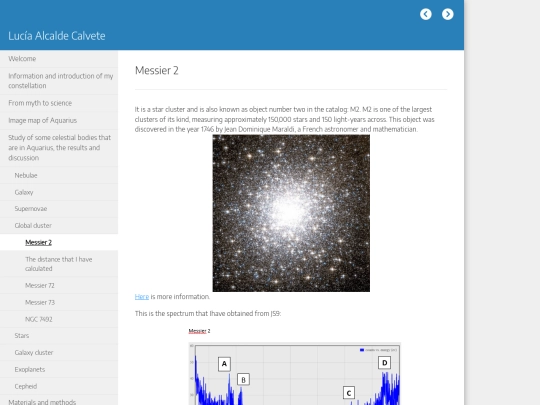Click label A on the spectrum chart
540x405 pixels.
pyautogui.click(x=224, y=364)
